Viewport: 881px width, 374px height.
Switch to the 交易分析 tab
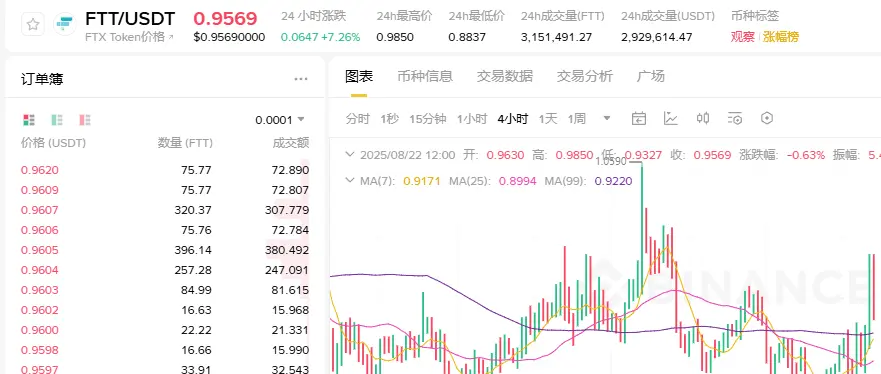tap(584, 76)
